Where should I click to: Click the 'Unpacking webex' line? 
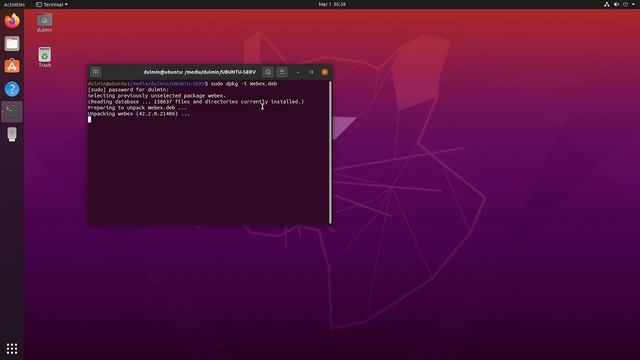(138, 114)
